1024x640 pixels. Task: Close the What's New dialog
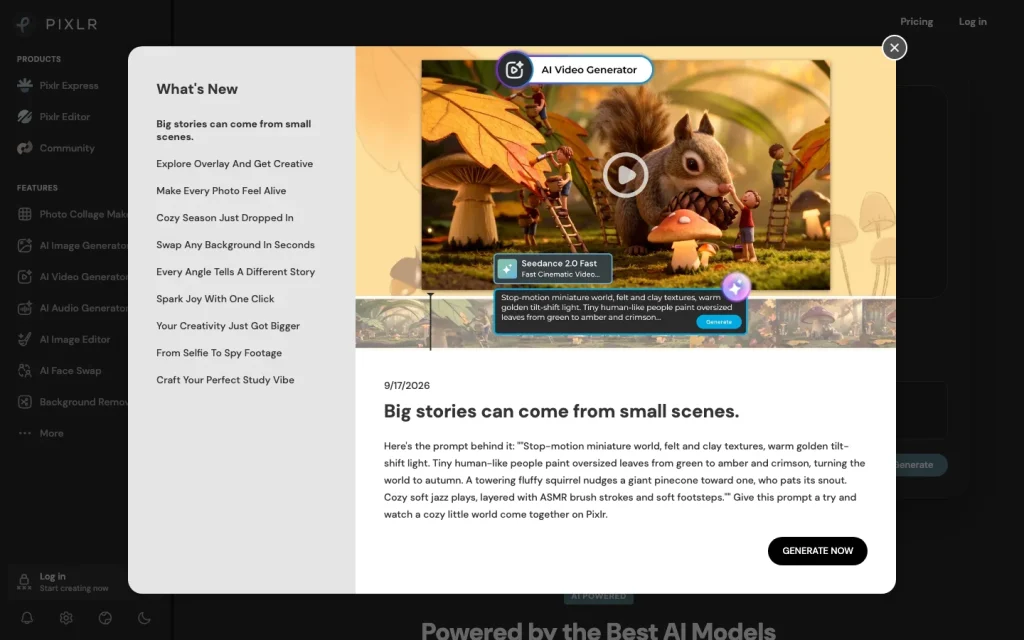[x=894, y=48]
